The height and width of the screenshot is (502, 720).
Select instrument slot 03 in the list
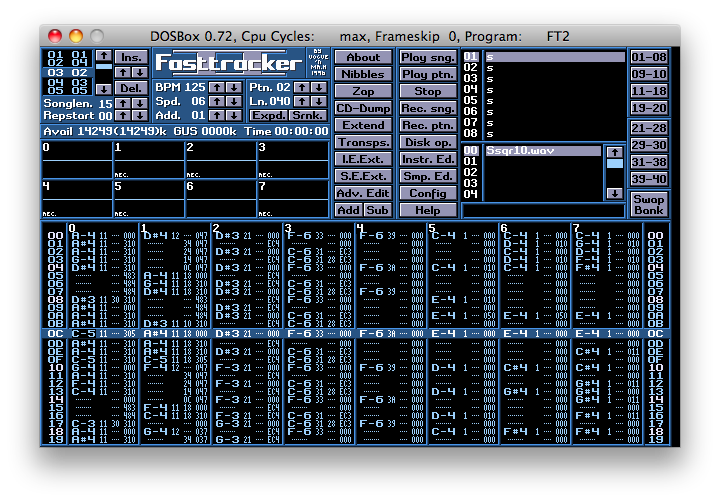click(543, 79)
